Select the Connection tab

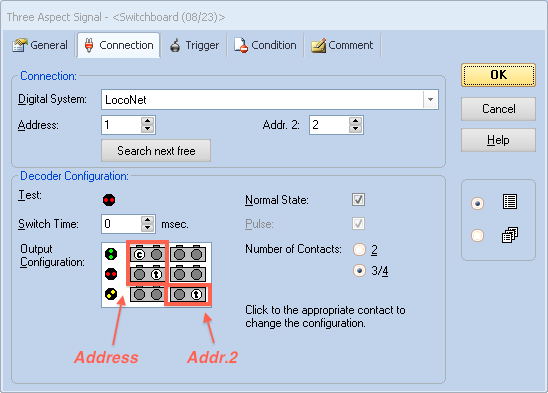pyautogui.click(x=119, y=45)
